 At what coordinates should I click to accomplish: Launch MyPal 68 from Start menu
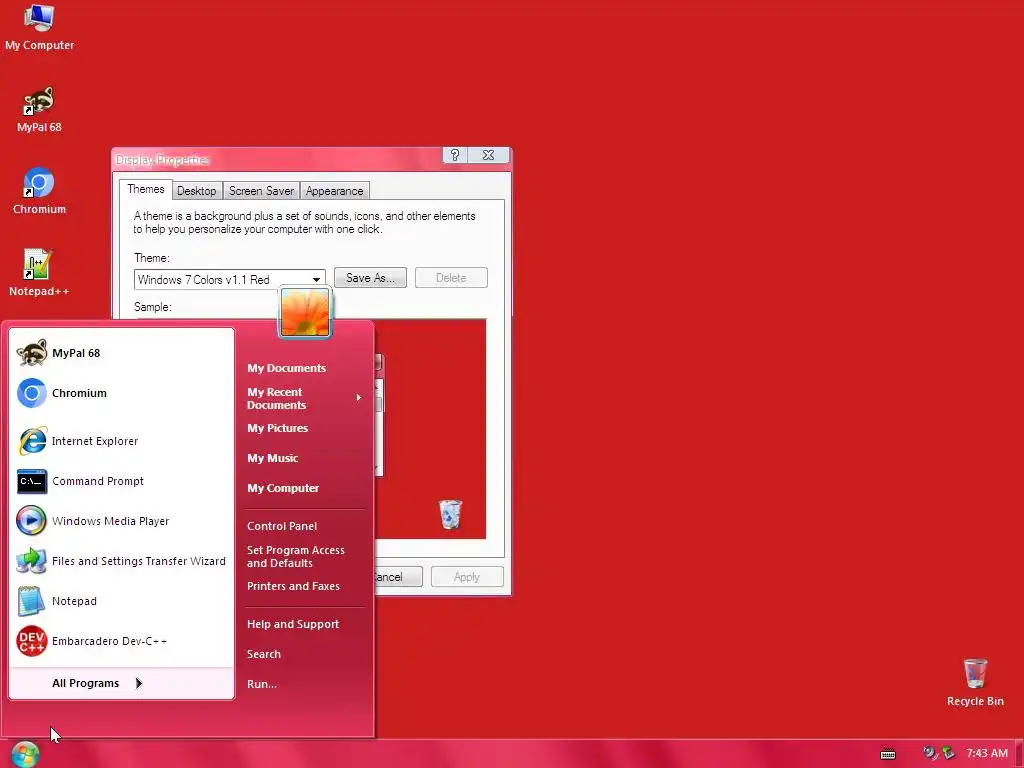(122, 353)
